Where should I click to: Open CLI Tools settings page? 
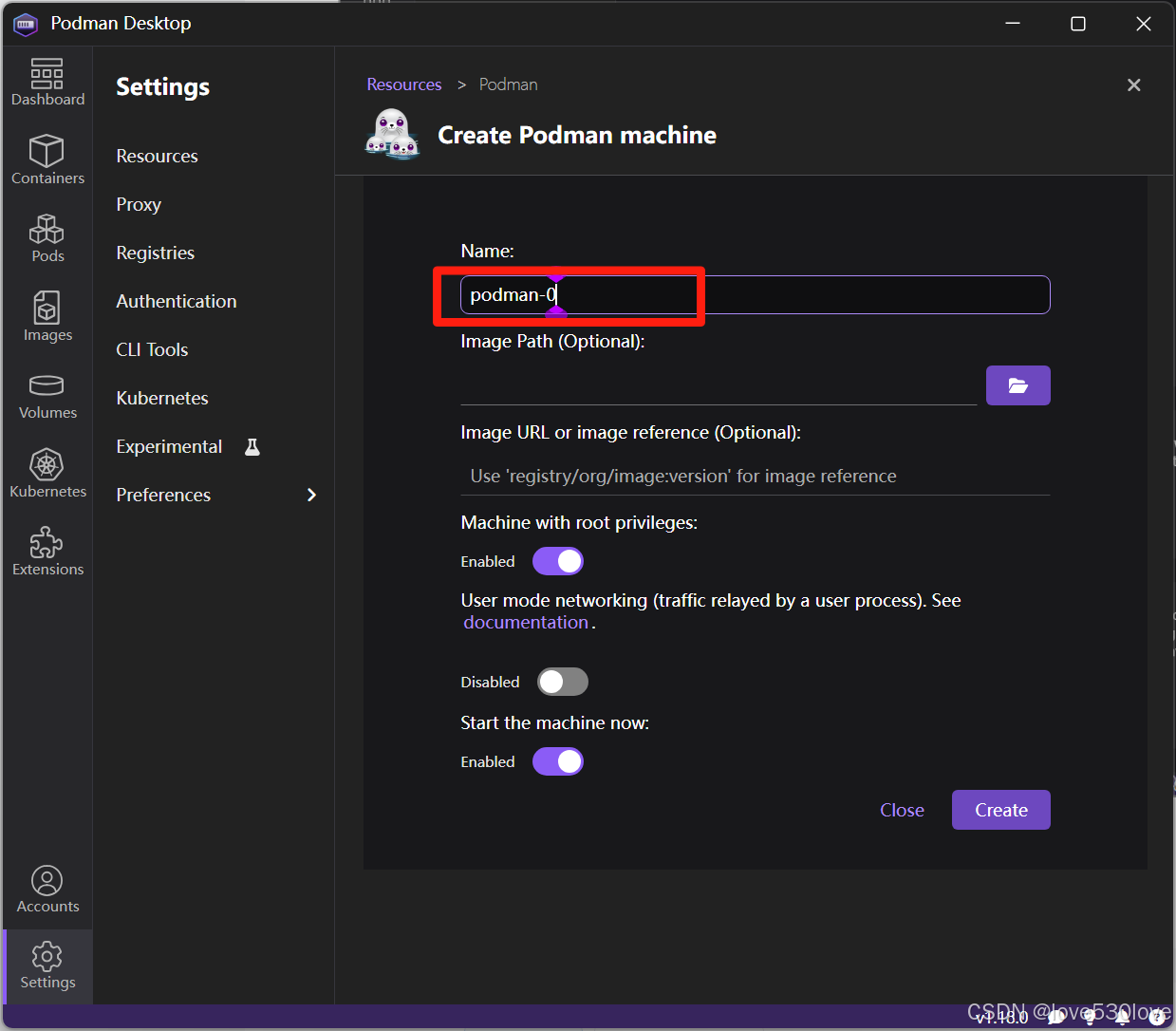tap(152, 349)
